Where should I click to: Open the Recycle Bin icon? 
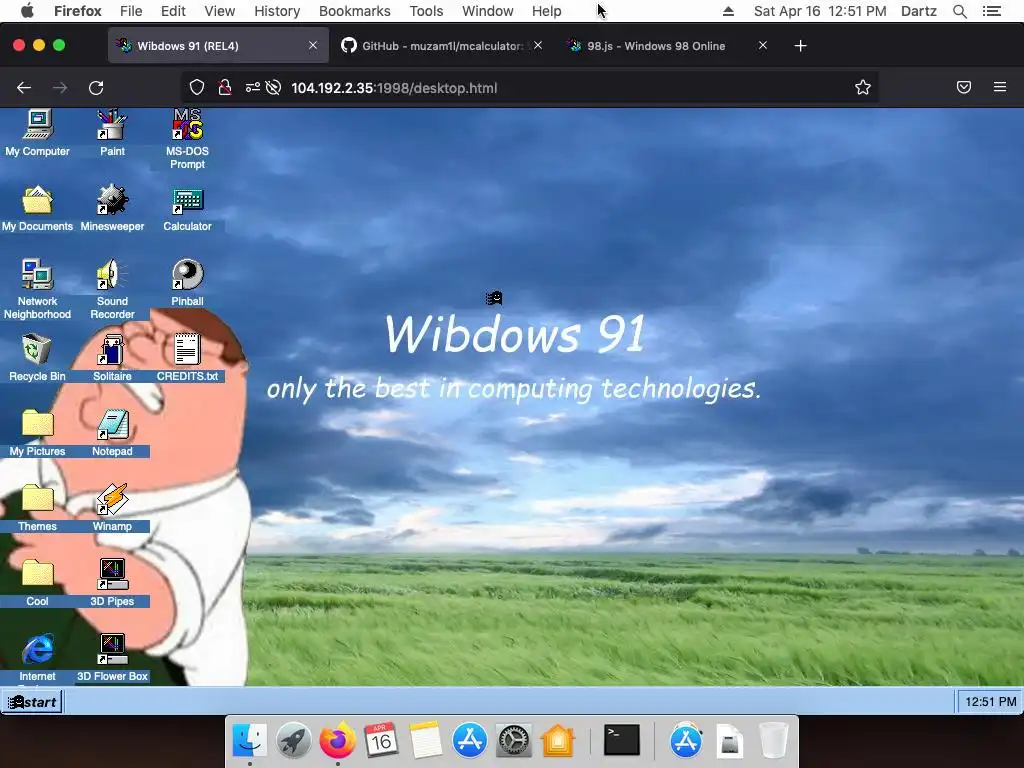(x=37, y=358)
